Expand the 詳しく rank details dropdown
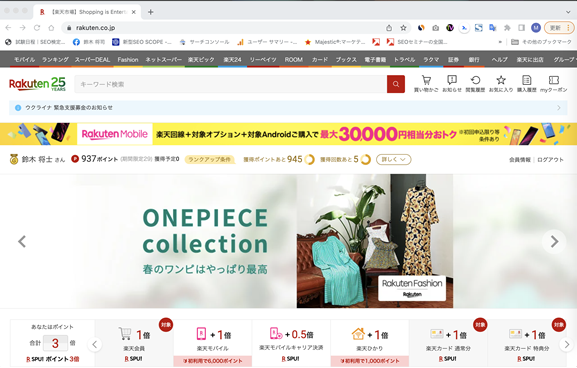 coord(393,159)
